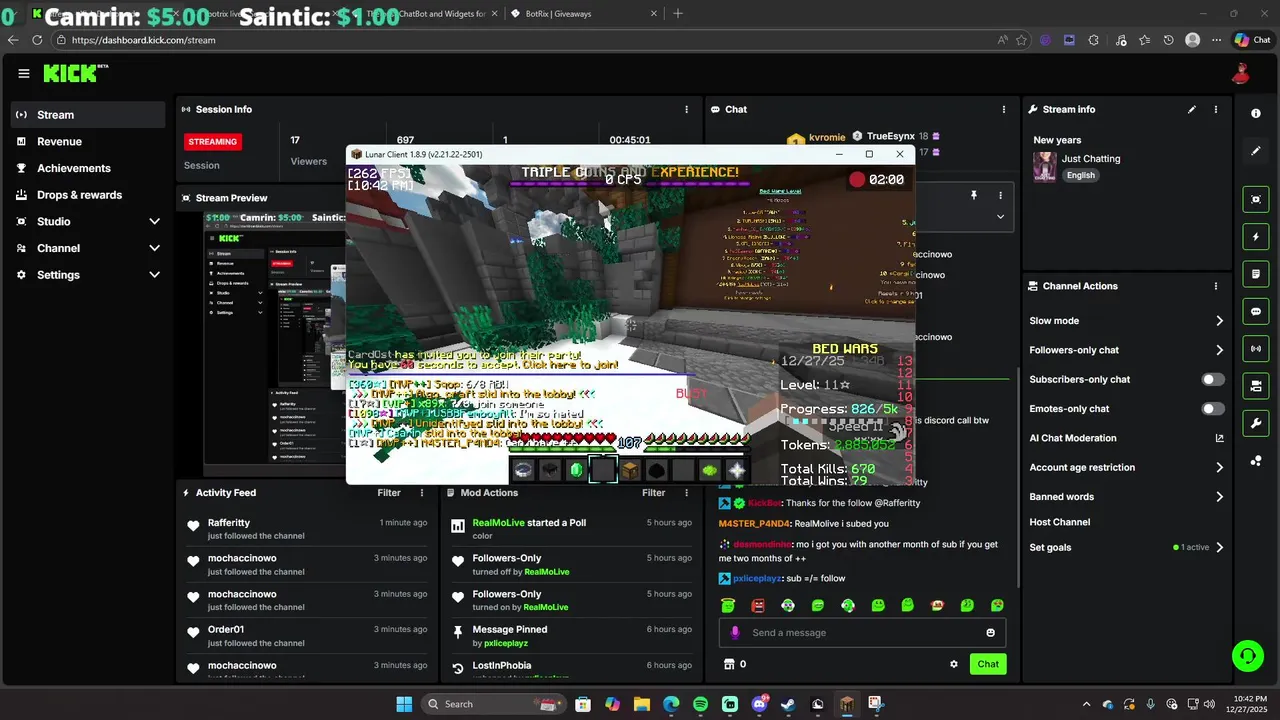Click the info icon in the right sidebar
1280x720 pixels.
pos(1256,114)
